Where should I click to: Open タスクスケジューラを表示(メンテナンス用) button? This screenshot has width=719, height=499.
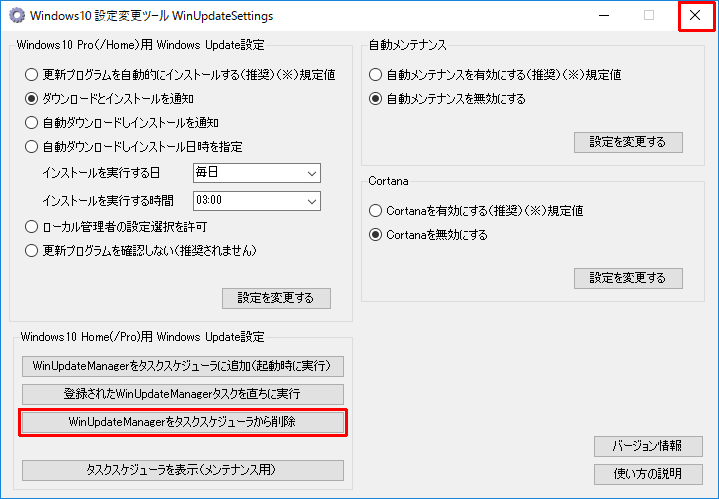click(x=183, y=470)
